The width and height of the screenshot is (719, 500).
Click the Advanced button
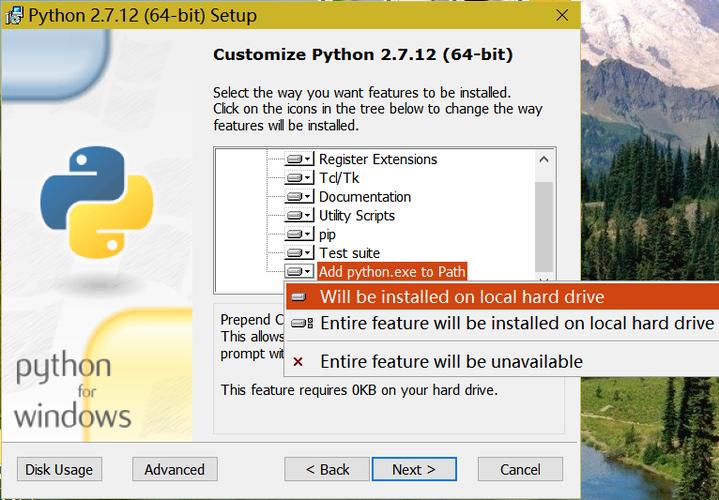175,469
